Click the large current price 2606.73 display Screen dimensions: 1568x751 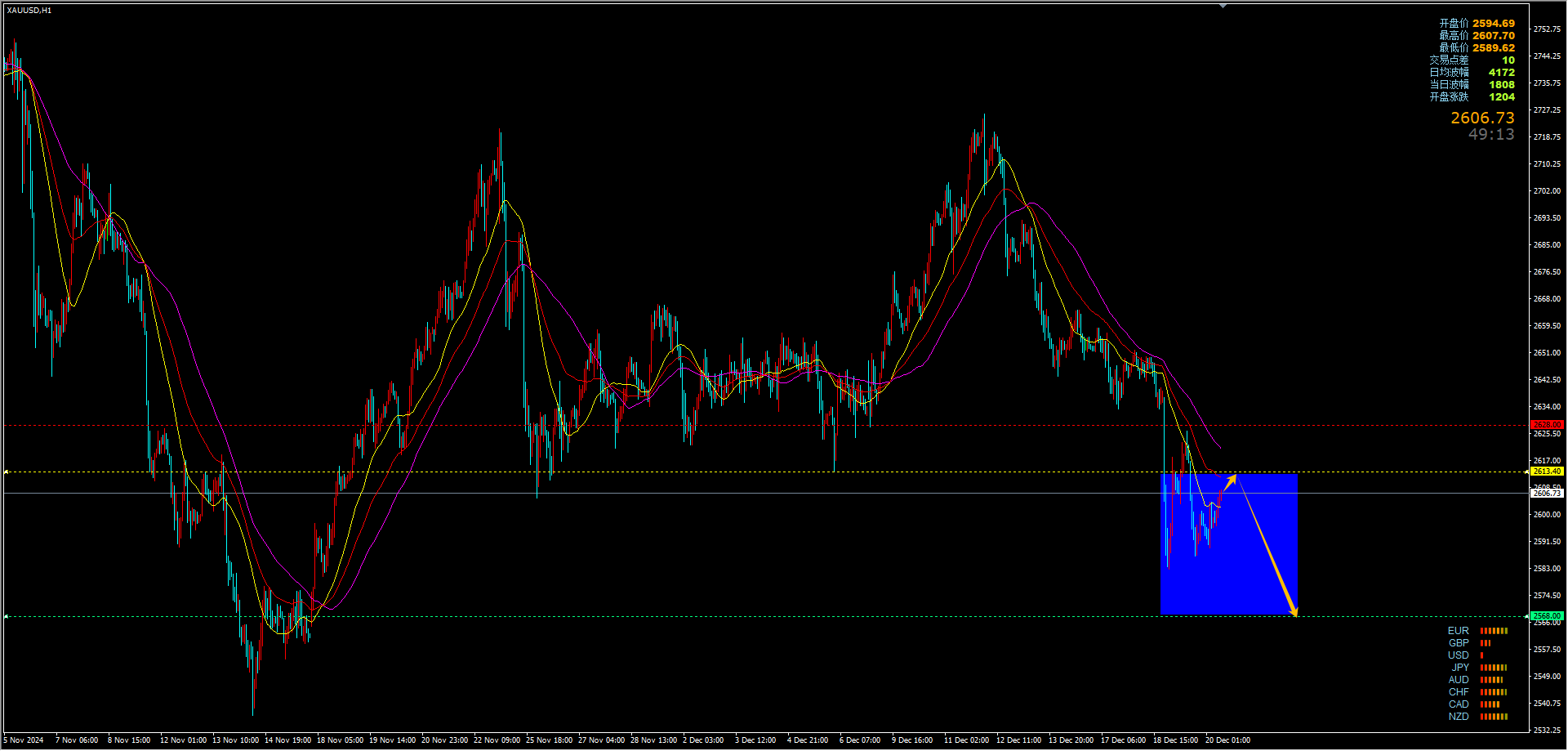[1482, 118]
